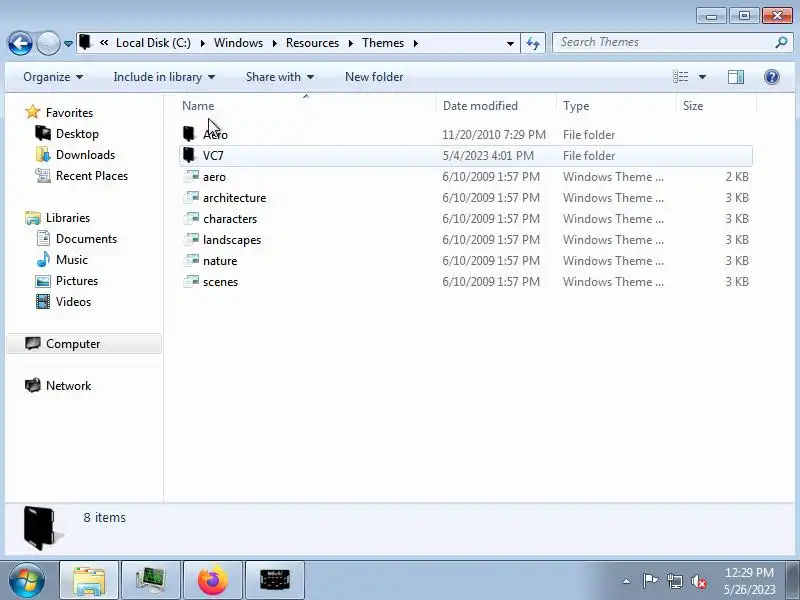Expand the arrow after Themes breadcrumb
This screenshot has height=600, width=800.
[416, 43]
